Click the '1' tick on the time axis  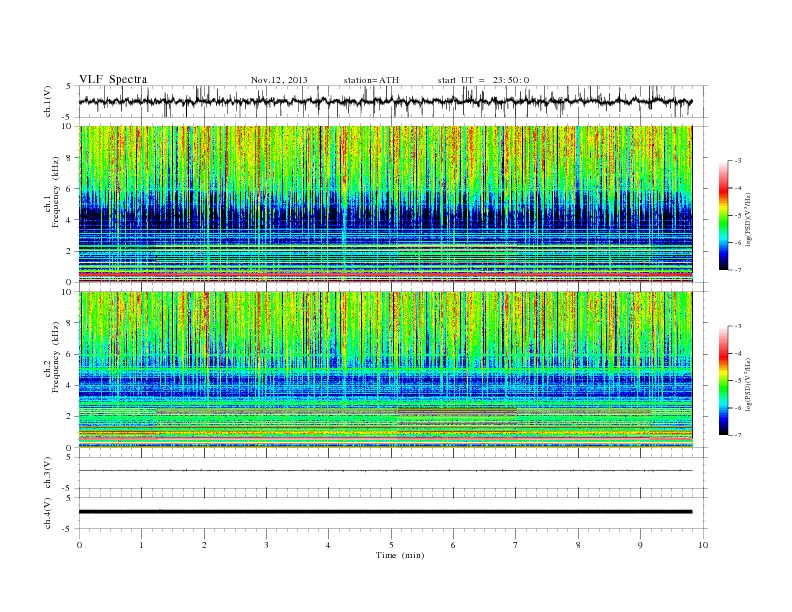[141, 545]
